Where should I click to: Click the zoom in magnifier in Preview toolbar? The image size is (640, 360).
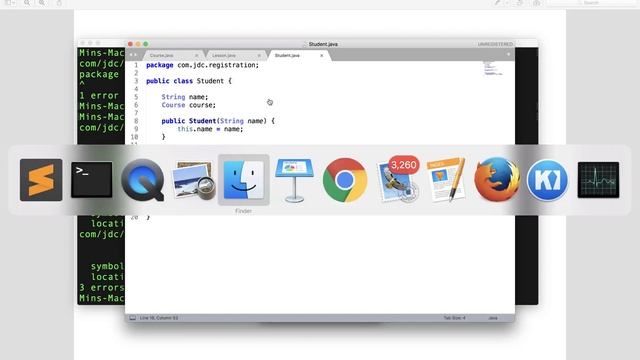[42, 3]
